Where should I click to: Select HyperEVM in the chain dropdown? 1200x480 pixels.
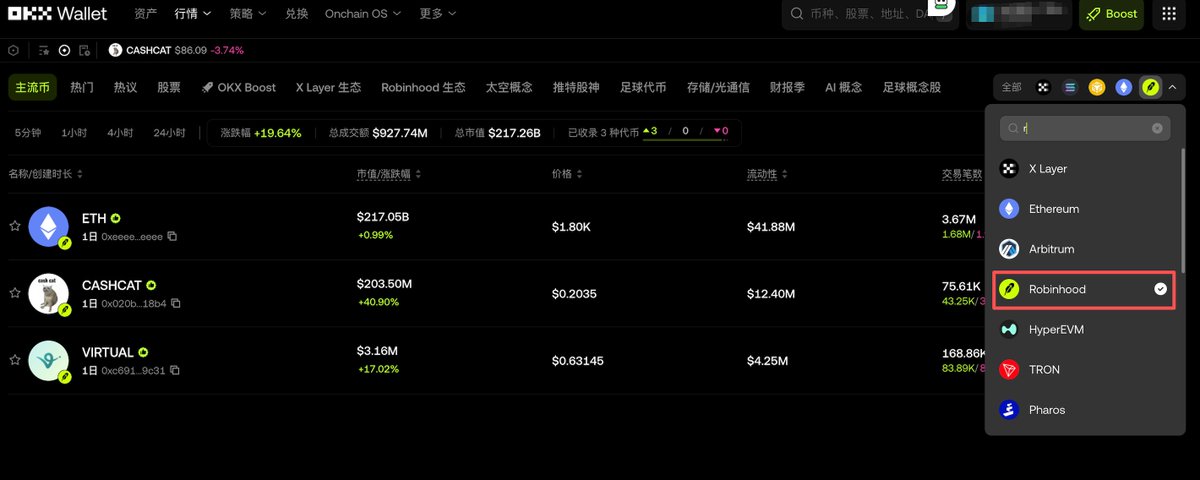coord(1083,329)
